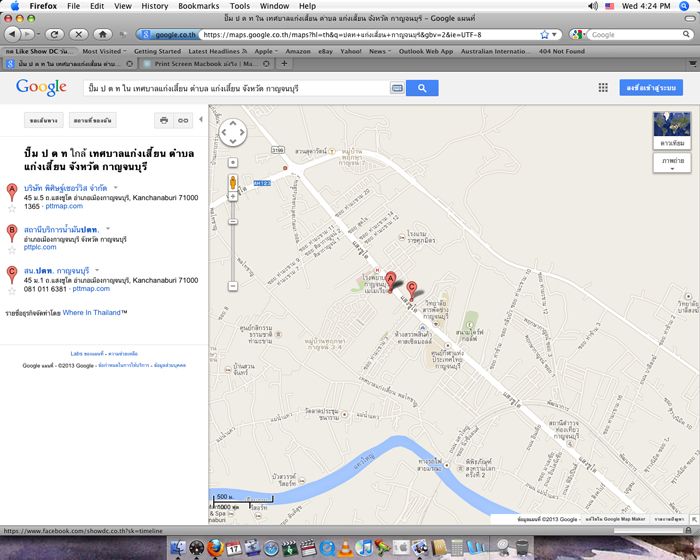Click the zoom out minus button
The height and width of the screenshot is (560, 700).
tap(233, 286)
